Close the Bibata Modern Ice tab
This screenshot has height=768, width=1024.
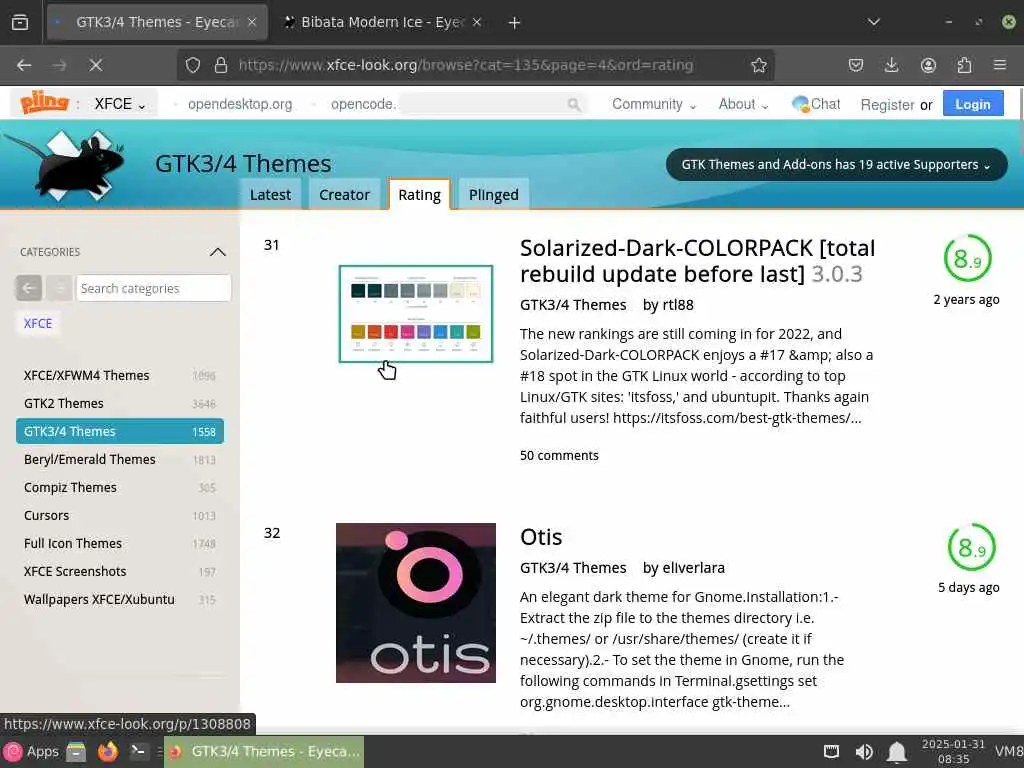477,22
